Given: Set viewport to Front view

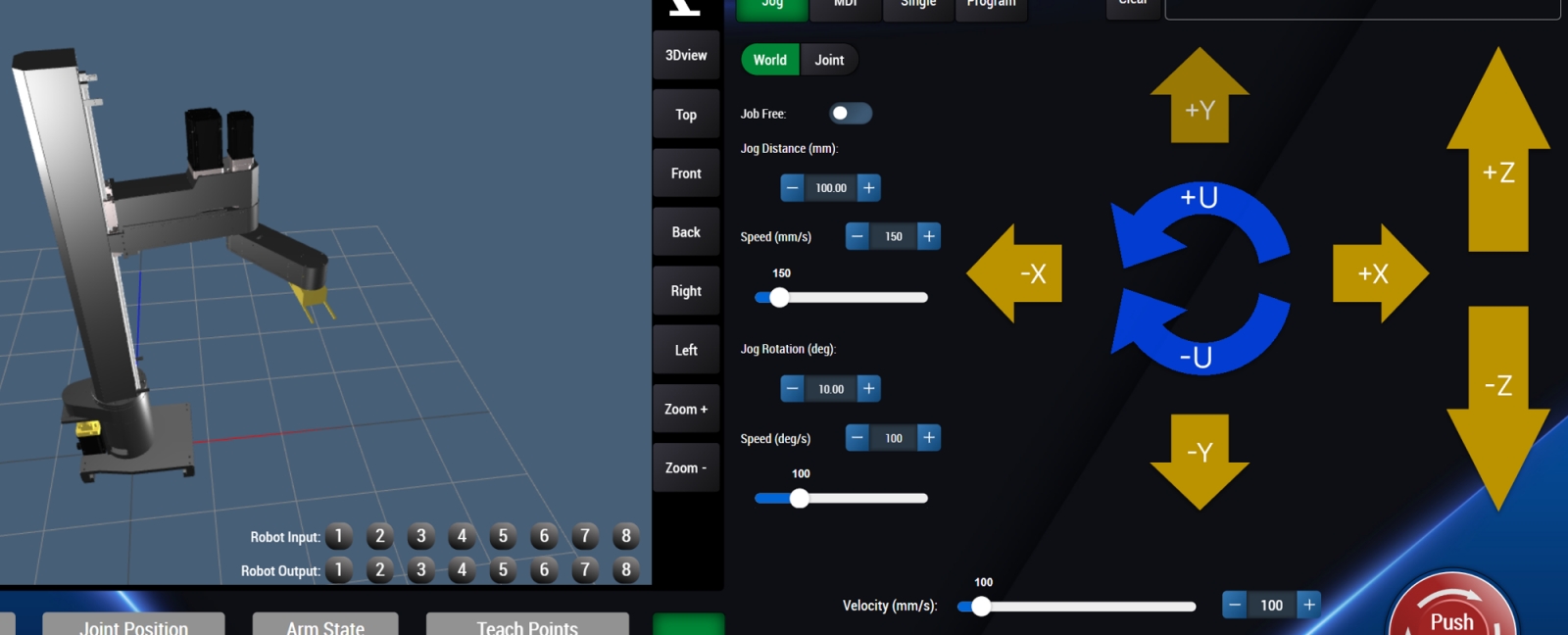Looking at the screenshot, I should [686, 173].
